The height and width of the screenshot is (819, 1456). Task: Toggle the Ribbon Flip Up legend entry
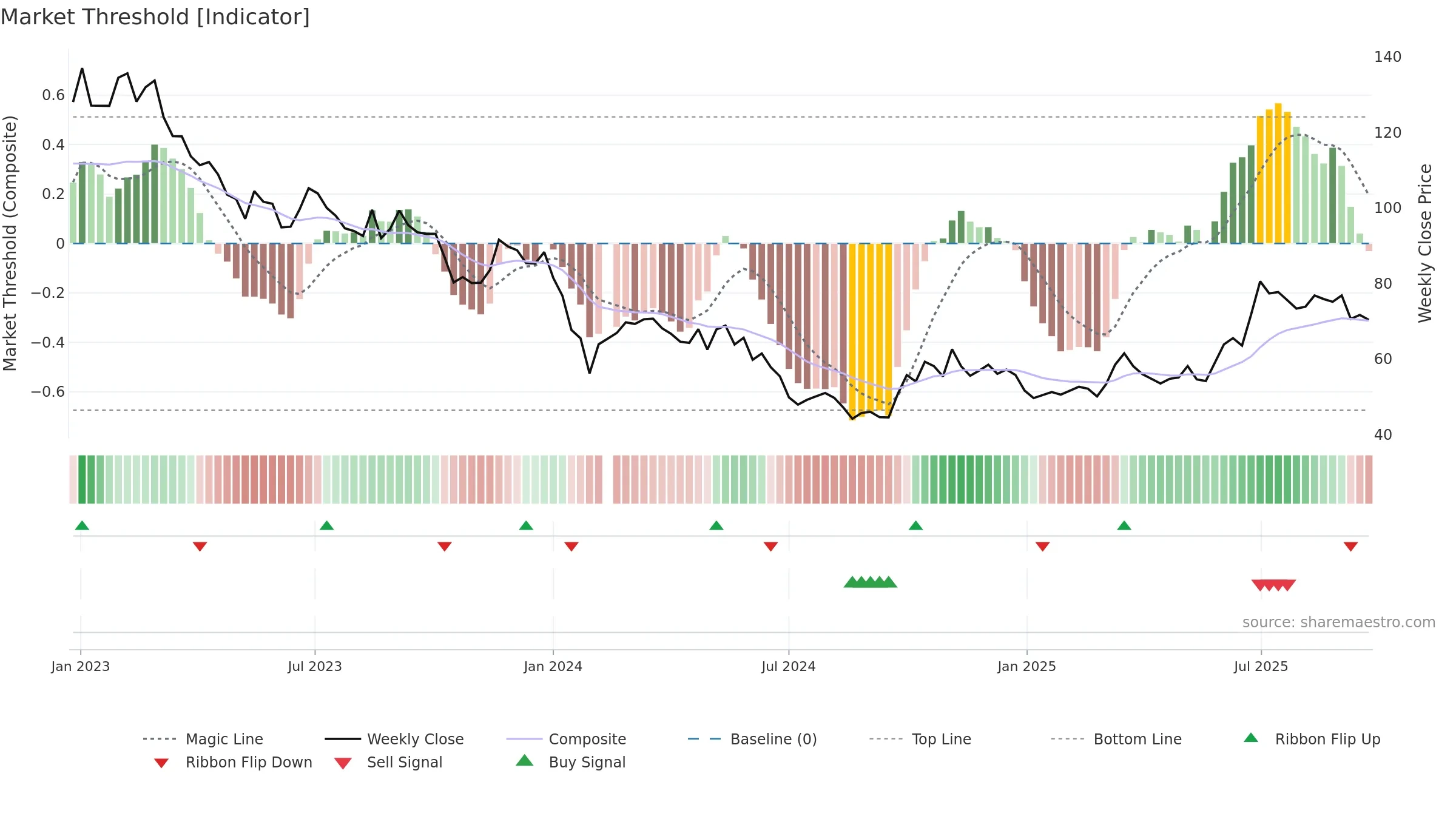[1312, 739]
